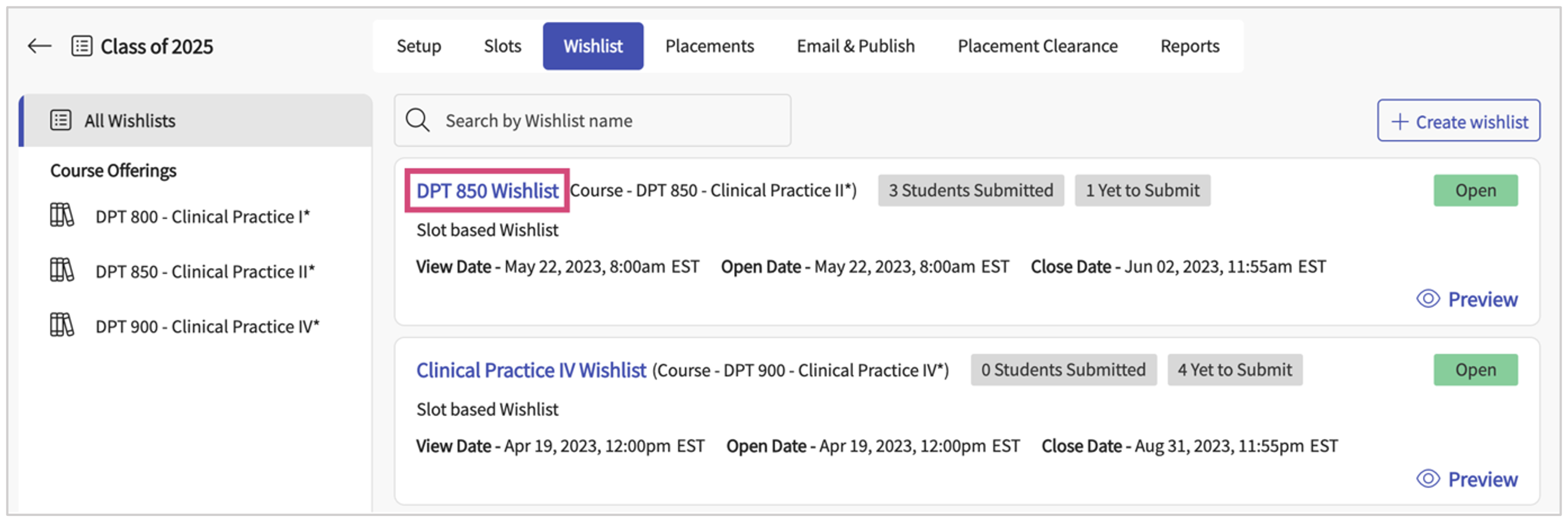The image size is (1568, 521).
Task: Click the All Wishlists list icon
Action: click(61, 120)
